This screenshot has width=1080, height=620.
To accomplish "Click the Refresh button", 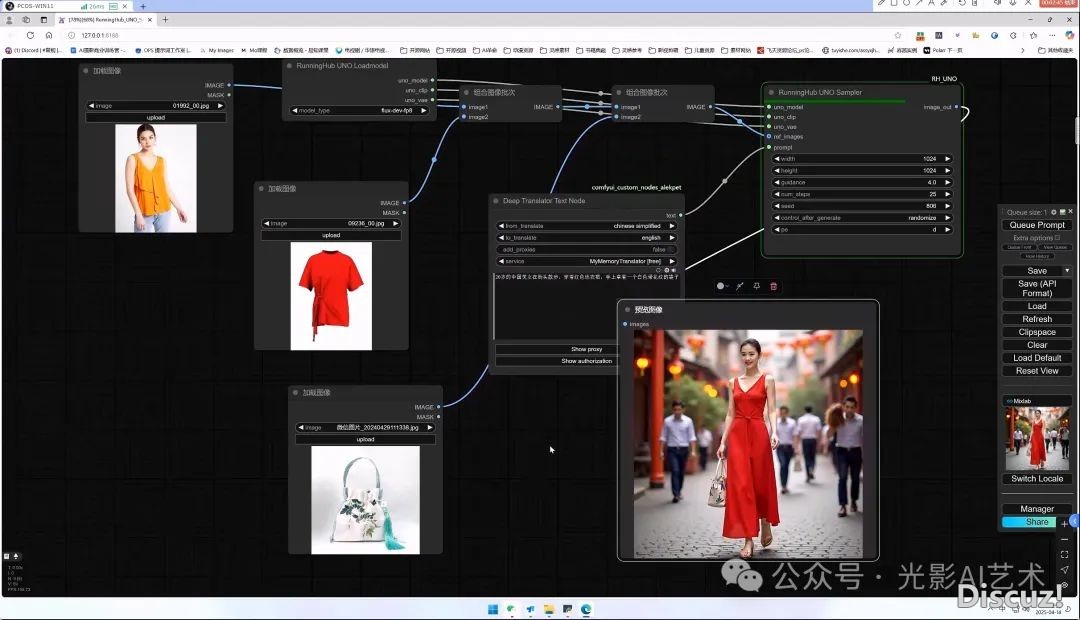I will [x=1037, y=319].
